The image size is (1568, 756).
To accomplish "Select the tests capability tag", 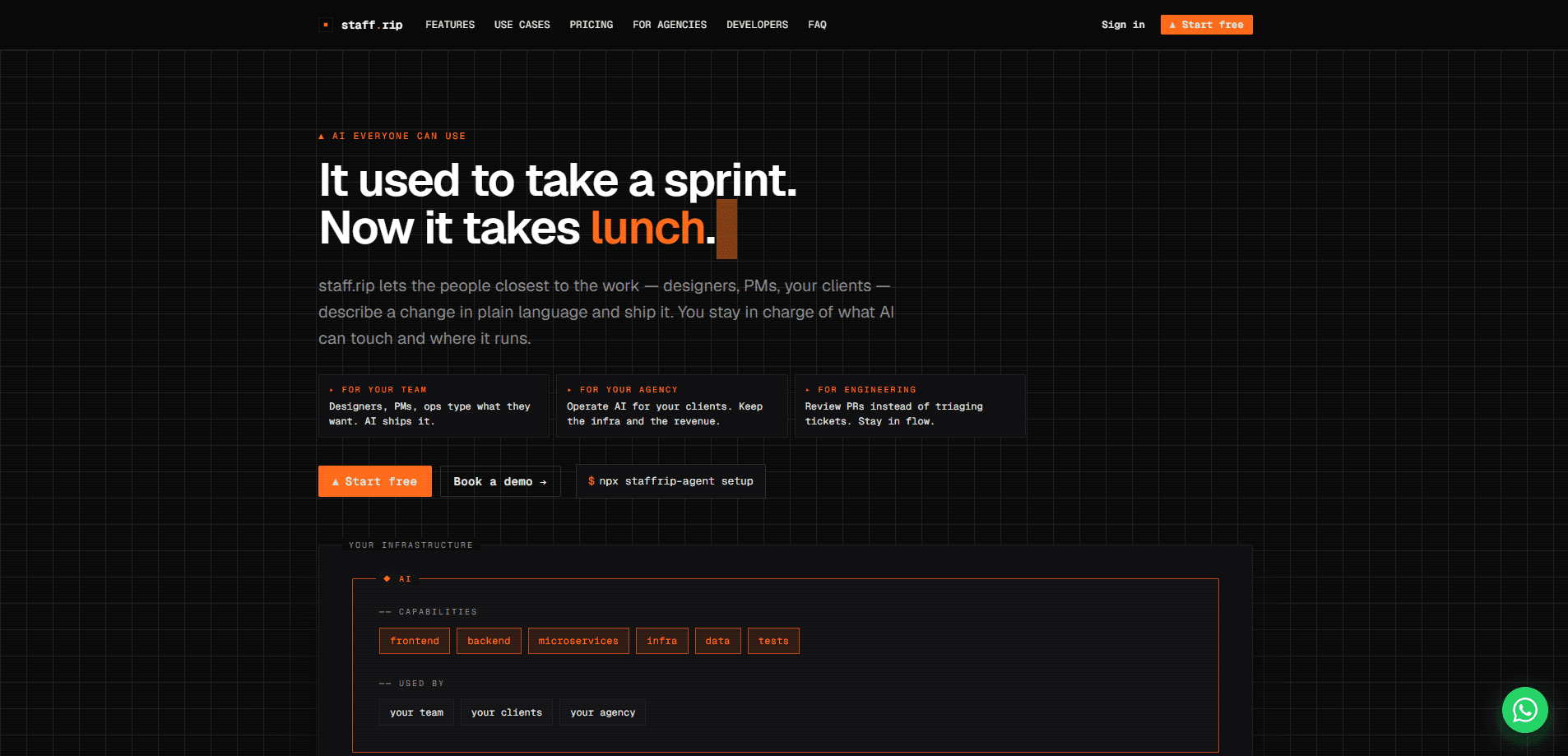I will (773, 641).
